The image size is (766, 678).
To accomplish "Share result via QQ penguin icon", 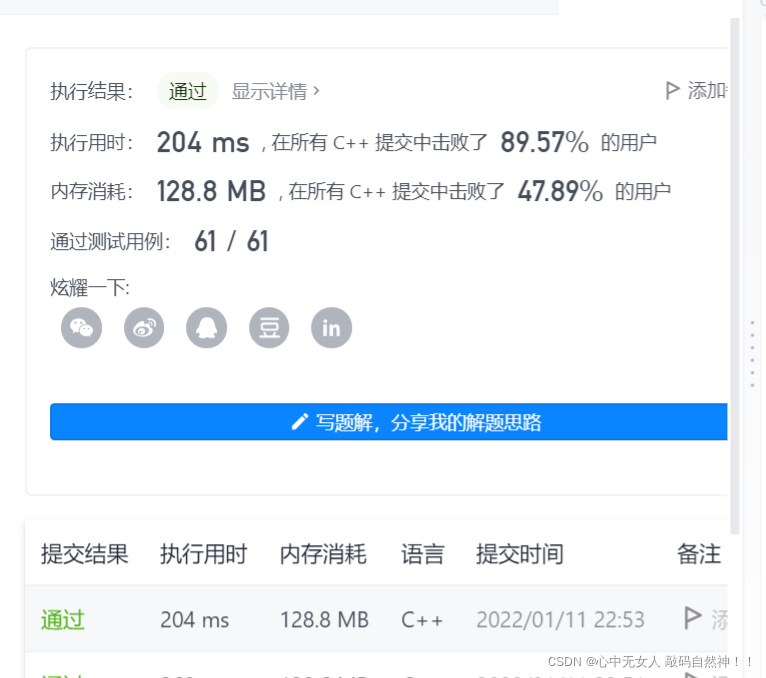I will click(x=207, y=328).
